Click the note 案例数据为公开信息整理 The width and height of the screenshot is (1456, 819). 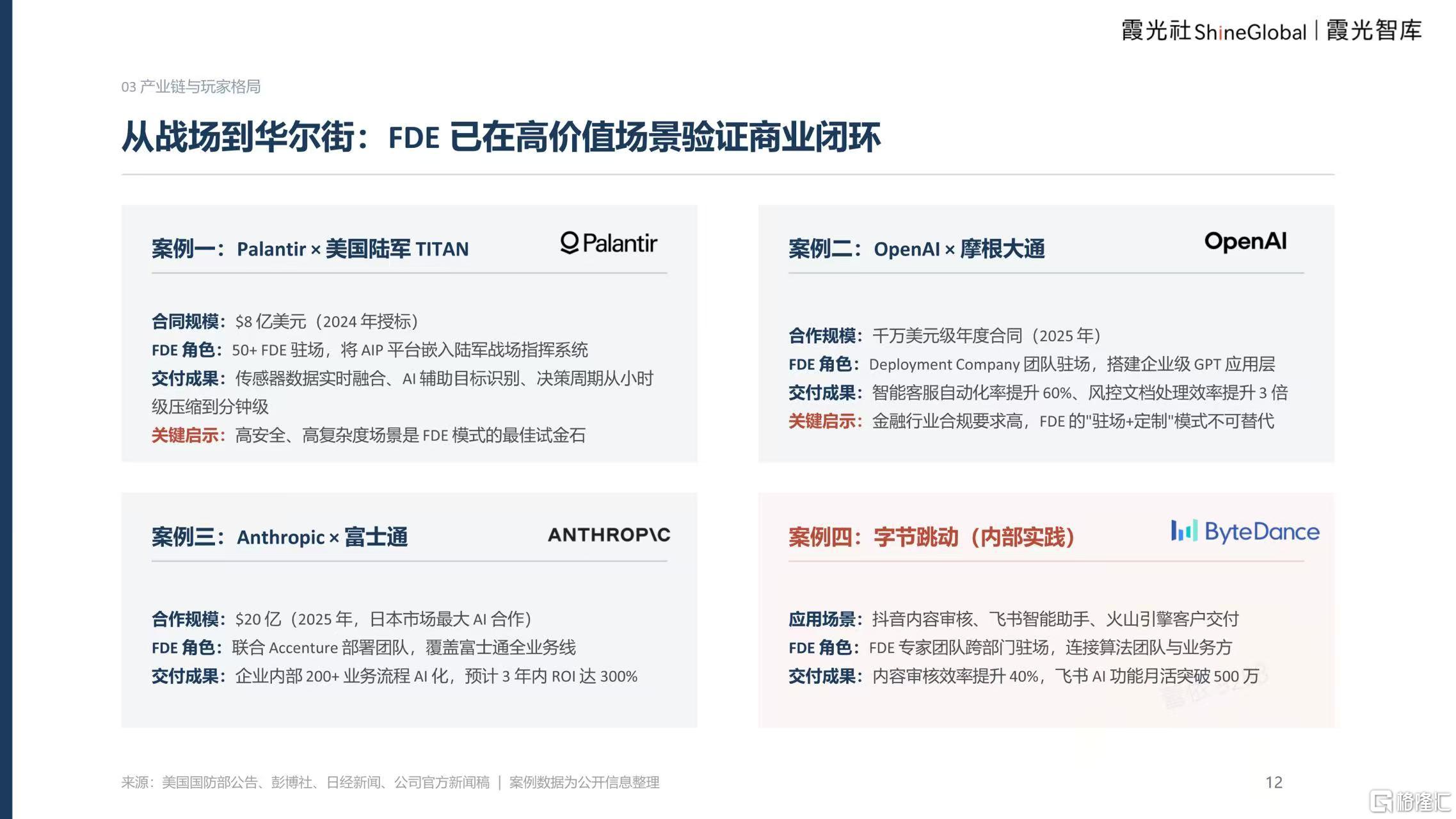coord(584,782)
